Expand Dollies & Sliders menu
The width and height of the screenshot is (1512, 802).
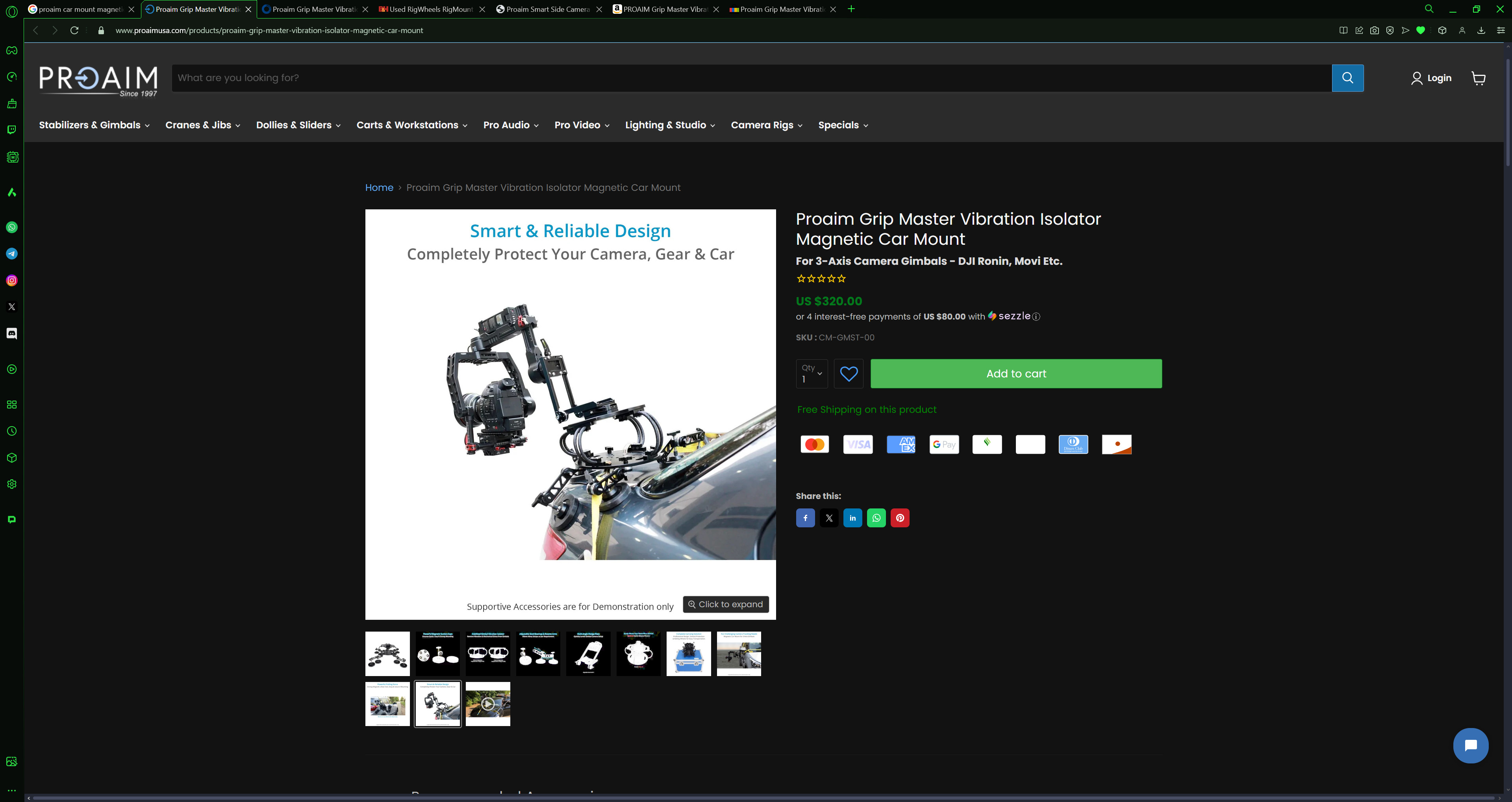point(298,125)
